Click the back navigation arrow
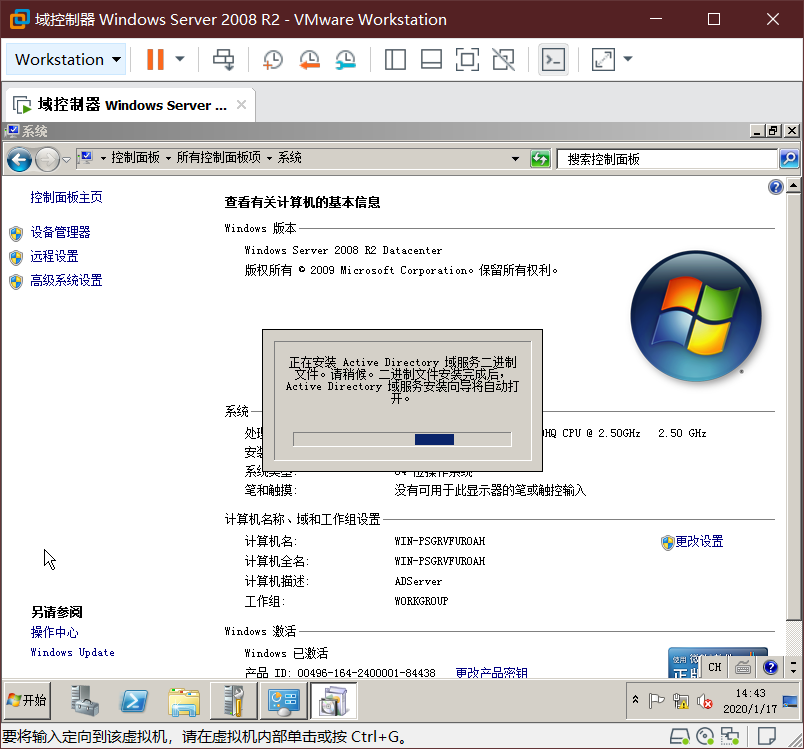The width and height of the screenshot is (804, 749). click(x=19, y=159)
